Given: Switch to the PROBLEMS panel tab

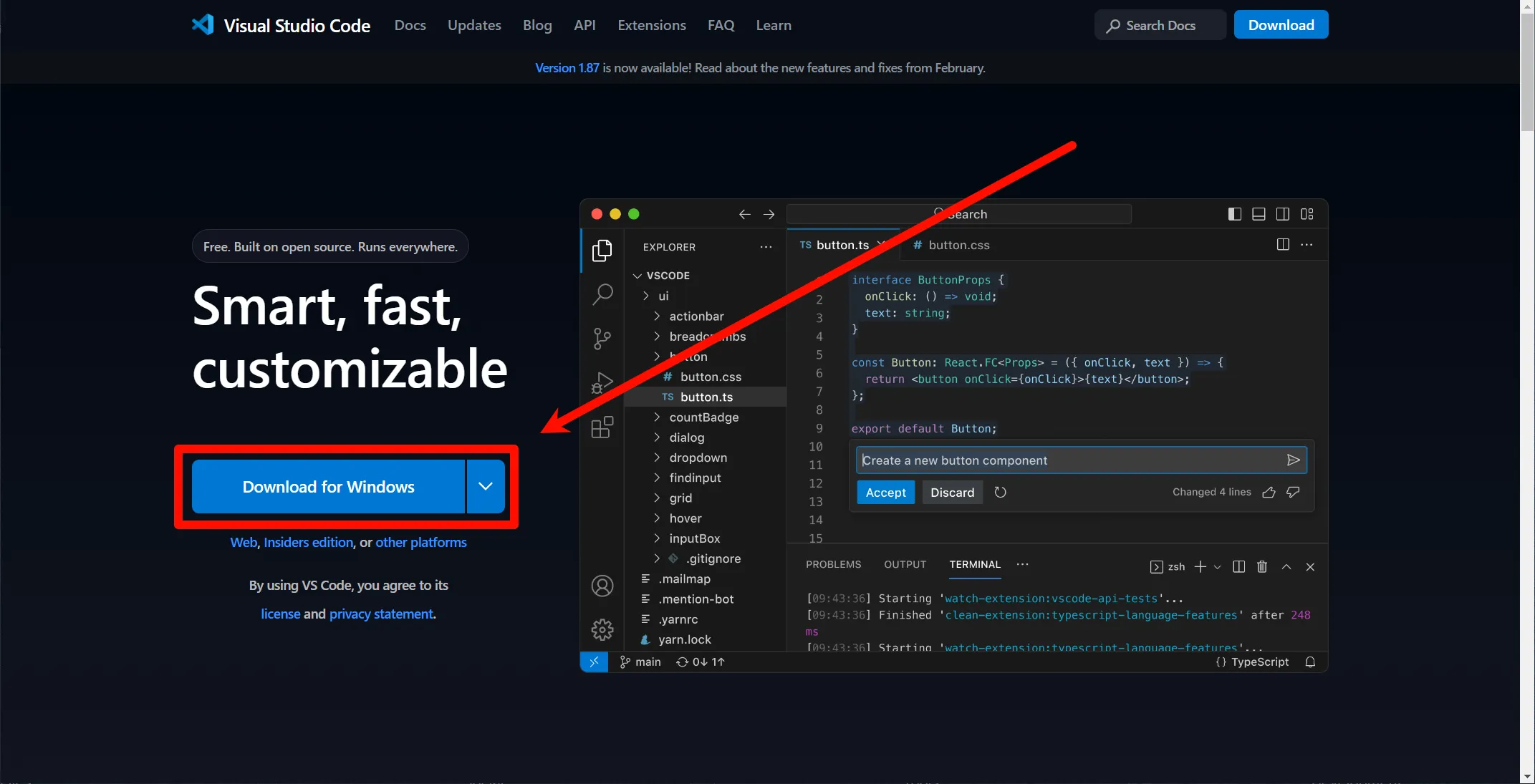Looking at the screenshot, I should [x=833, y=564].
